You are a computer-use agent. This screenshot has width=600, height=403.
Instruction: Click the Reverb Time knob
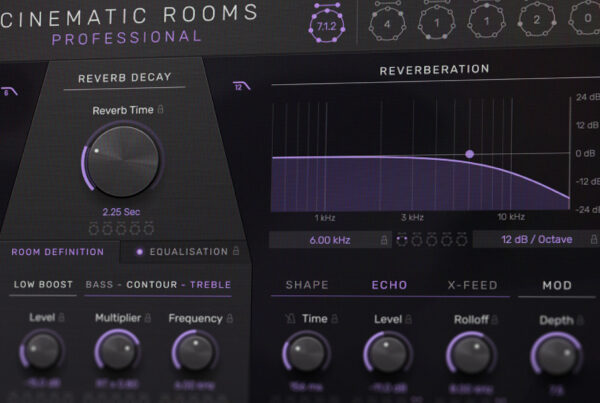pos(123,161)
